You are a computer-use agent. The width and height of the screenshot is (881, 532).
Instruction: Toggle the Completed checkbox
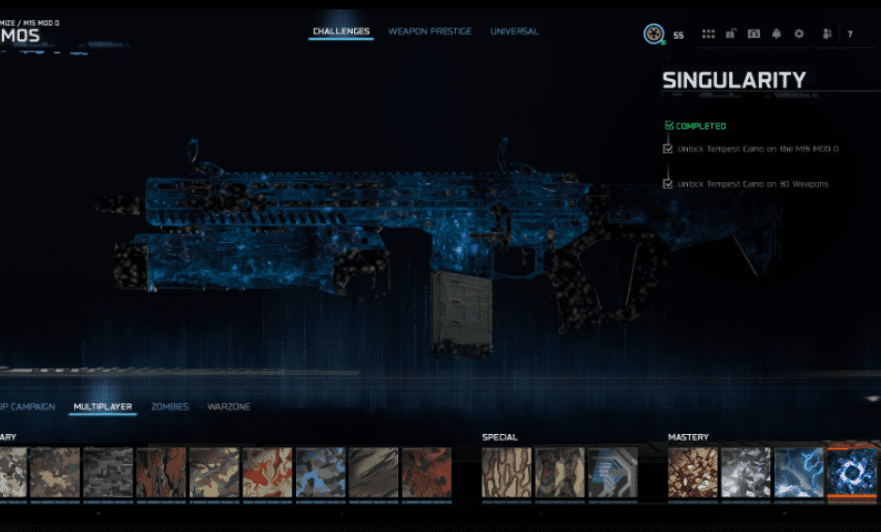pos(669,126)
